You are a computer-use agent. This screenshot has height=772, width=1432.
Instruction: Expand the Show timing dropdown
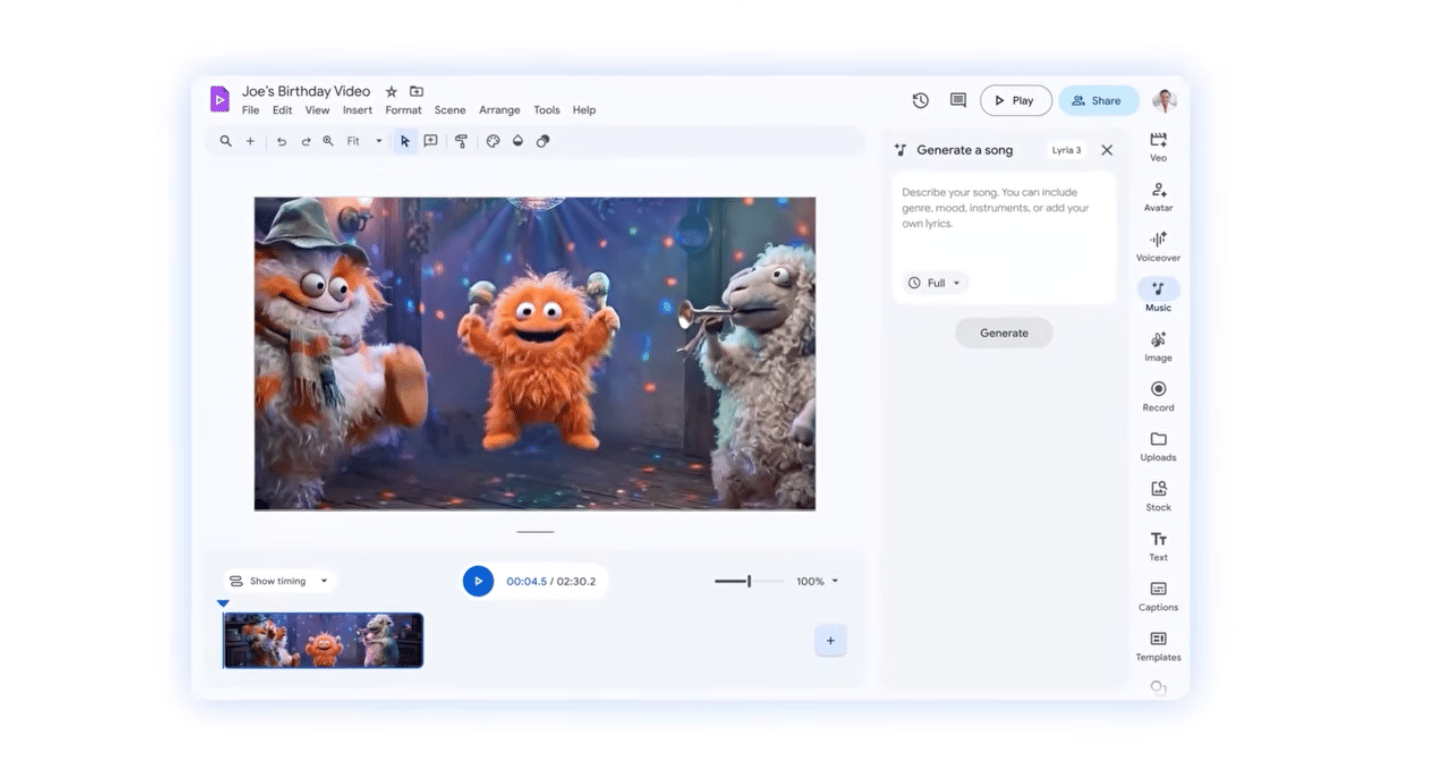point(279,581)
